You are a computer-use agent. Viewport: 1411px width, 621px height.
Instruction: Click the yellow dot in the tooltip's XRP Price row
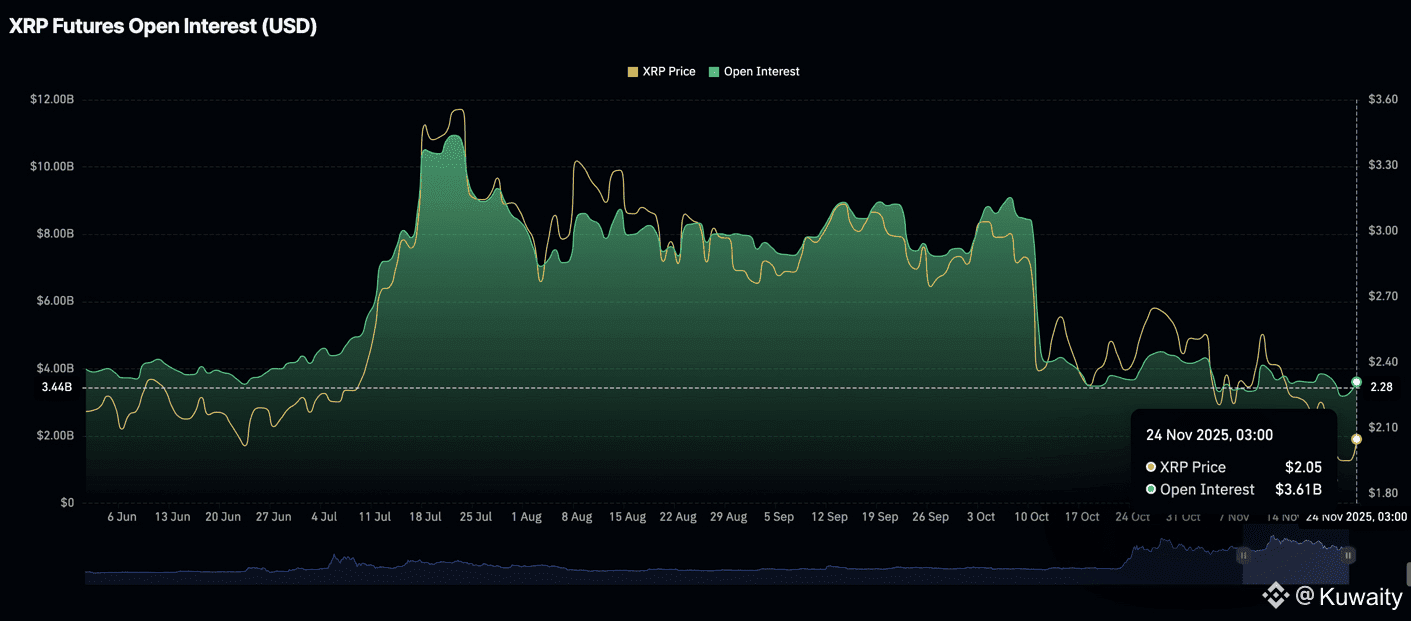click(x=1151, y=467)
